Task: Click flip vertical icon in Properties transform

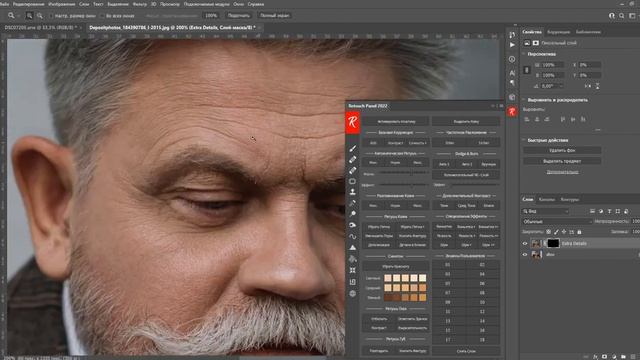Action: pos(597,86)
